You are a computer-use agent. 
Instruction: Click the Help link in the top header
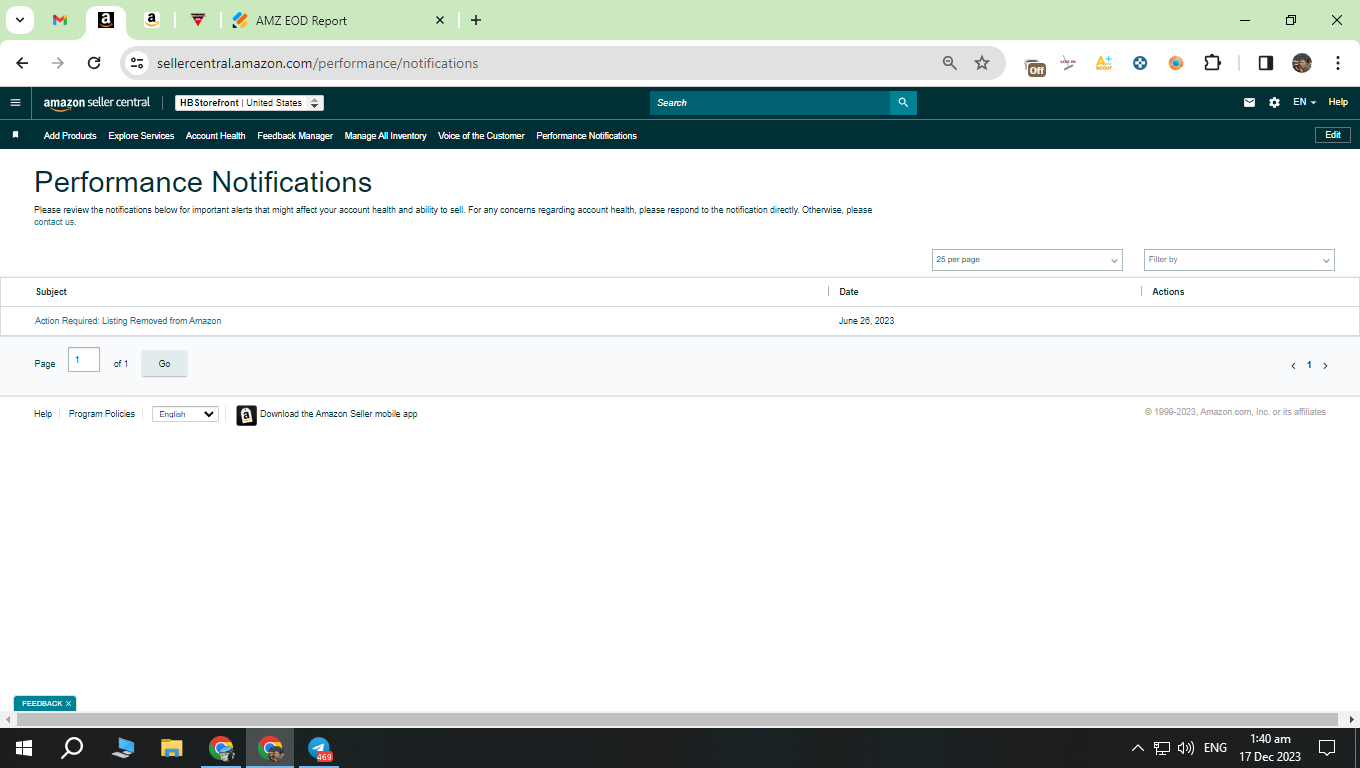1338,103
